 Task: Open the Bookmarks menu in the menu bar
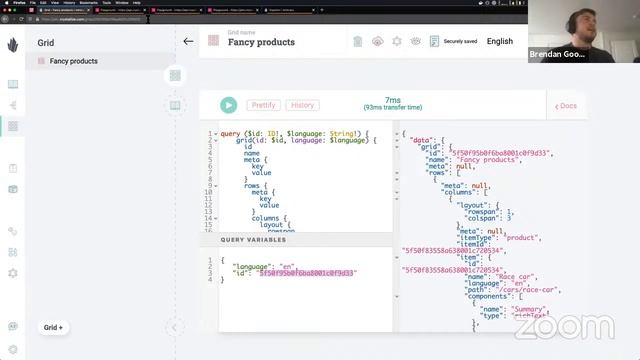[89, 2]
